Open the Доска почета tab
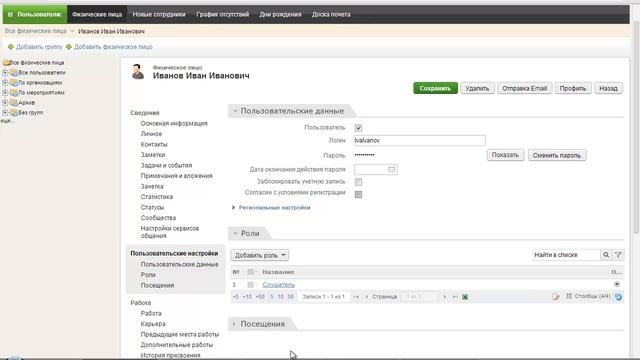This screenshot has height=360, width=640. (x=331, y=14)
